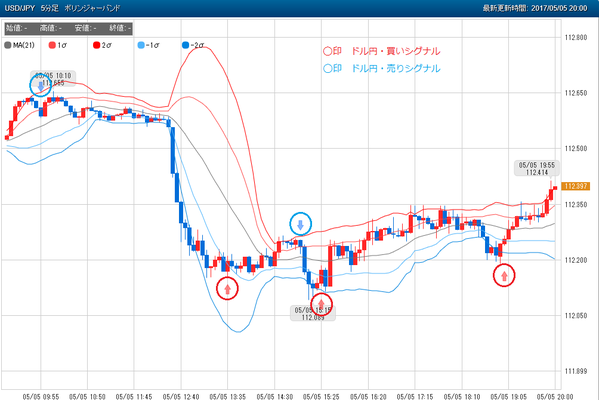Click the 05/05 10:10 price tooltip
Image resolution: width=599 pixels, height=400 pixels.
point(53,79)
